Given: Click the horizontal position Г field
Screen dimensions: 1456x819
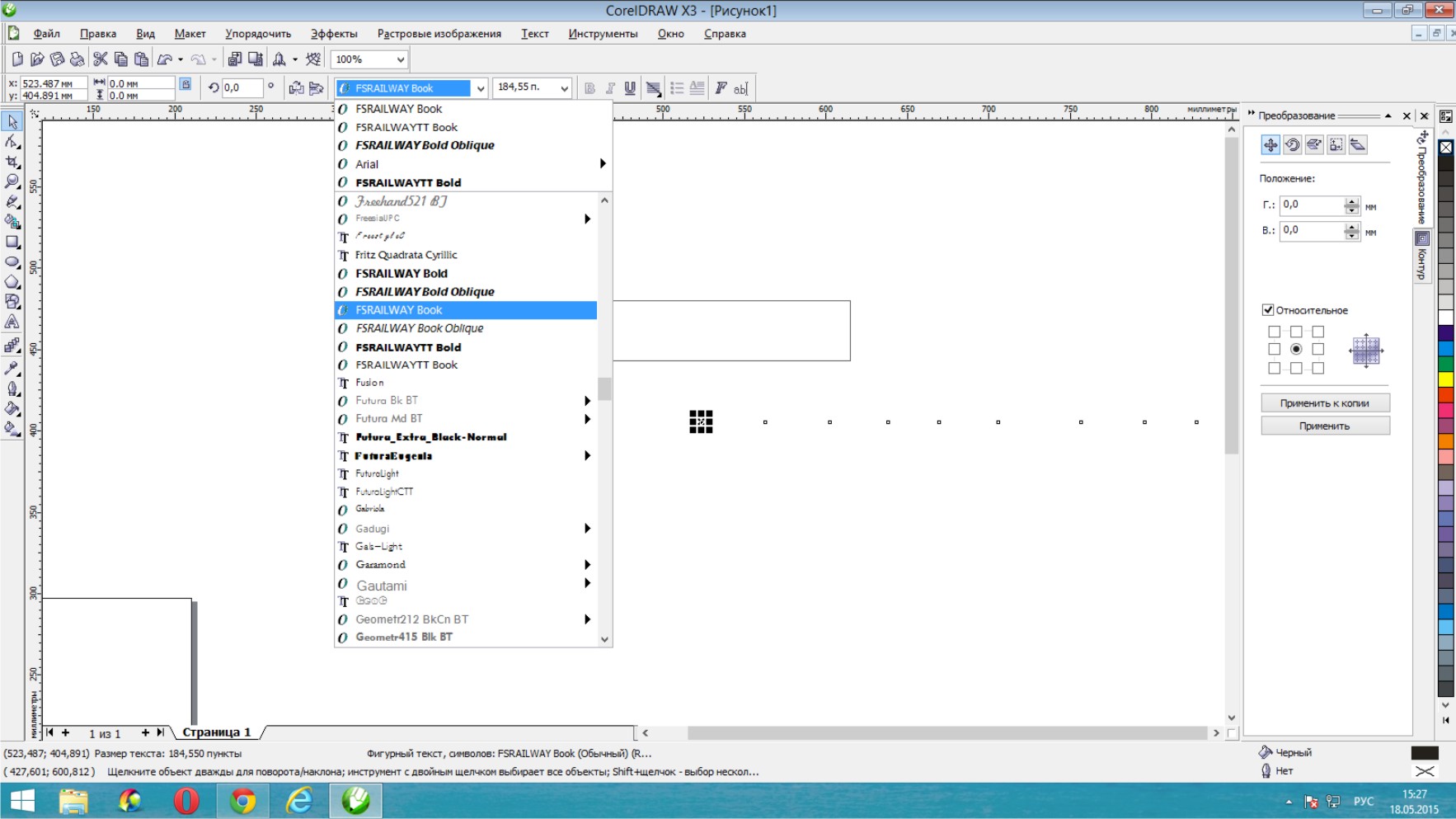Looking at the screenshot, I should 1312,205.
